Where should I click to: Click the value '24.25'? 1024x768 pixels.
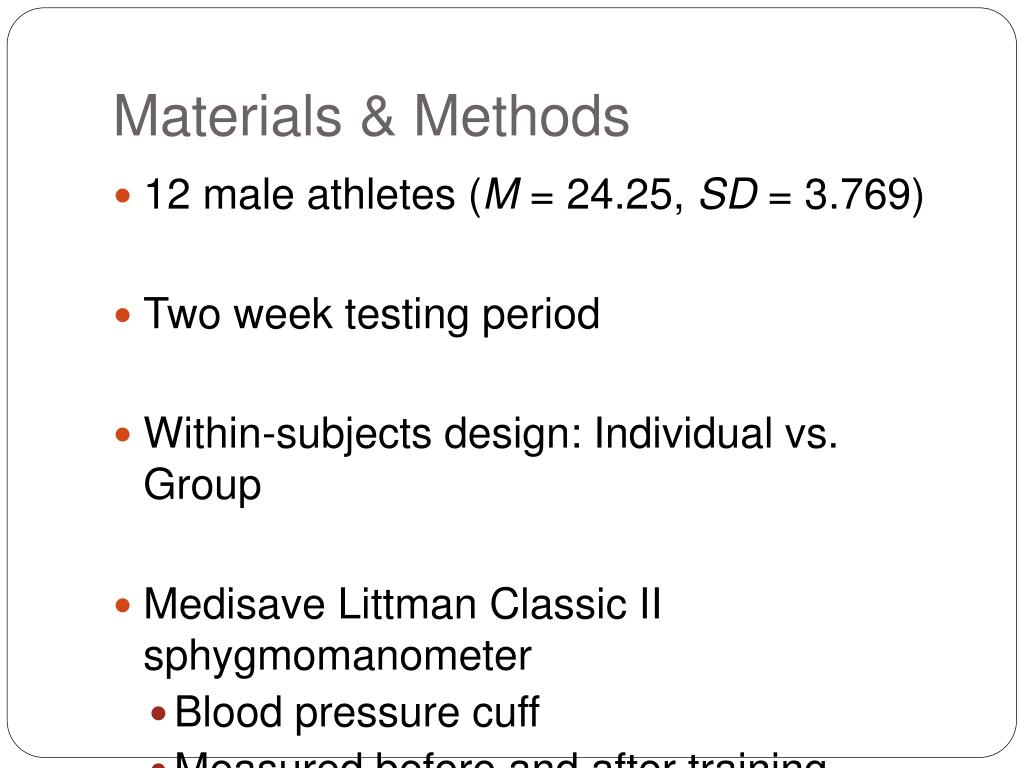pyautogui.click(x=618, y=195)
